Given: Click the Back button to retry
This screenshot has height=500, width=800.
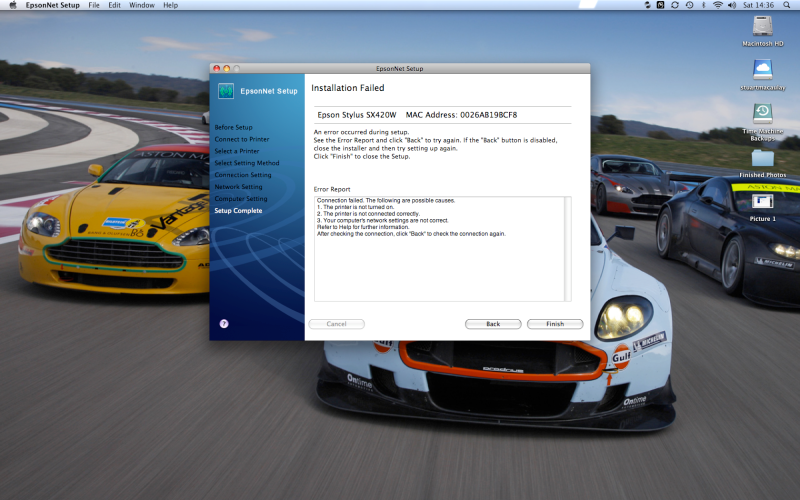Looking at the screenshot, I should coord(493,324).
